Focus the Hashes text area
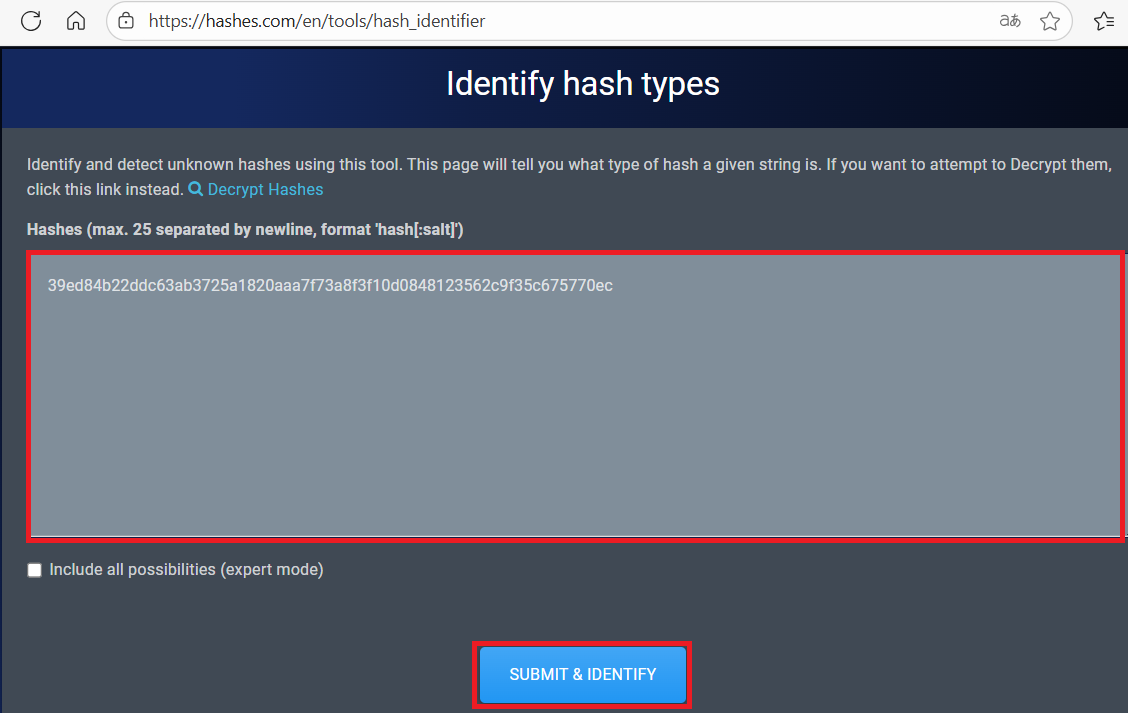This screenshot has width=1128, height=713. coord(575,420)
